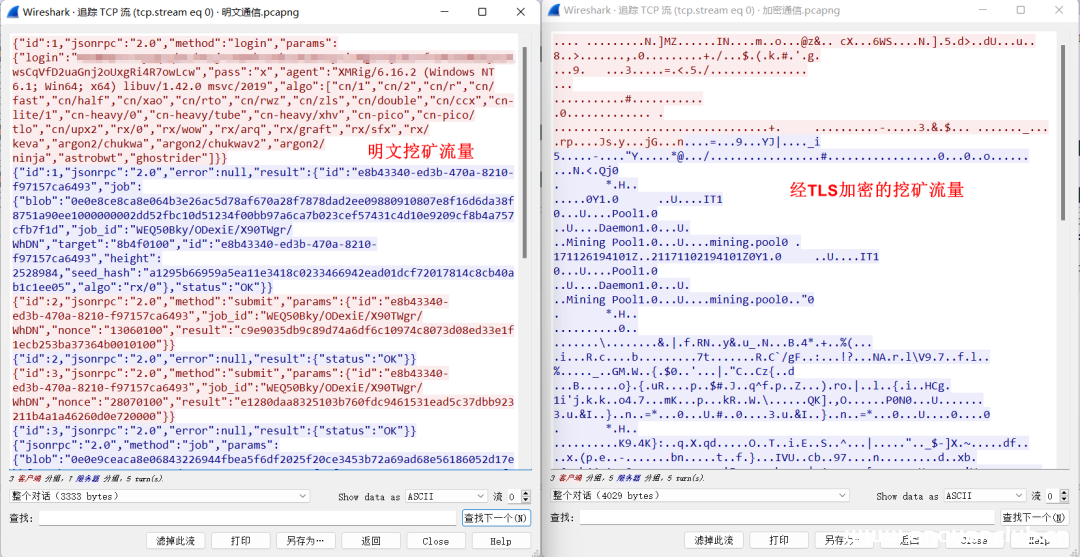Expand Show data as ASCII in plaintext window

[x=447, y=496]
